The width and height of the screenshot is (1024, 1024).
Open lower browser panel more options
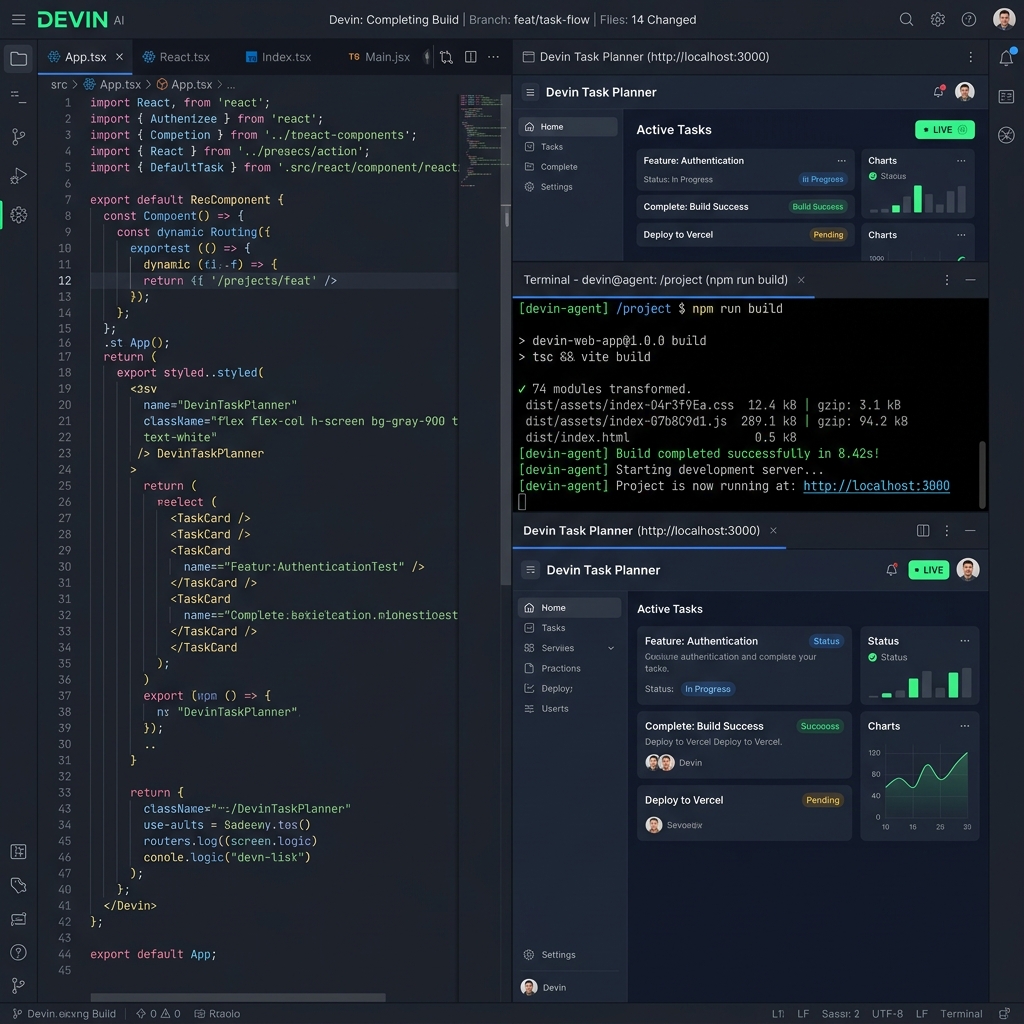click(946, 530)
